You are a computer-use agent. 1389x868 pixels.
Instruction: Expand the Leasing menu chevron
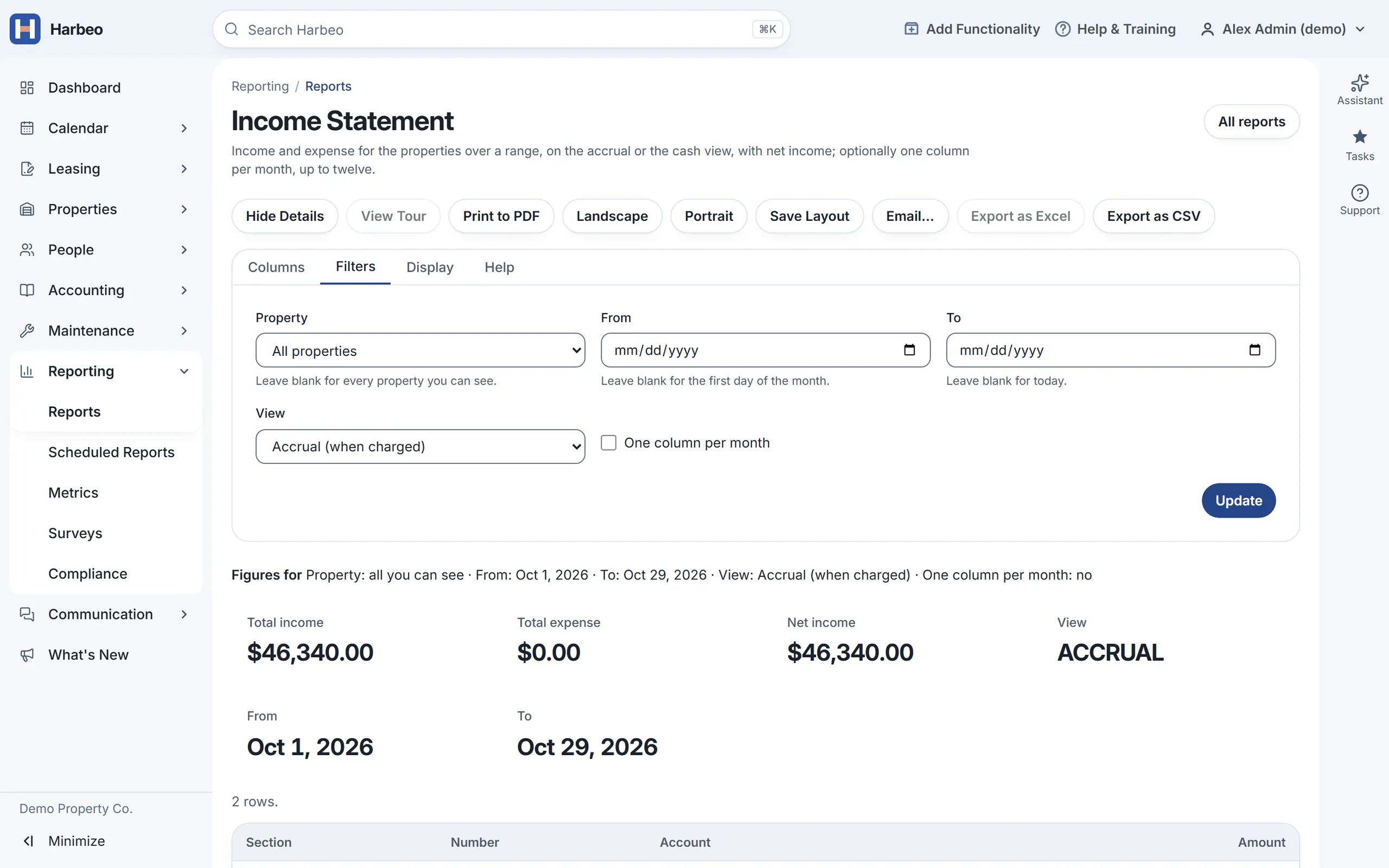(x=184, y=169)
